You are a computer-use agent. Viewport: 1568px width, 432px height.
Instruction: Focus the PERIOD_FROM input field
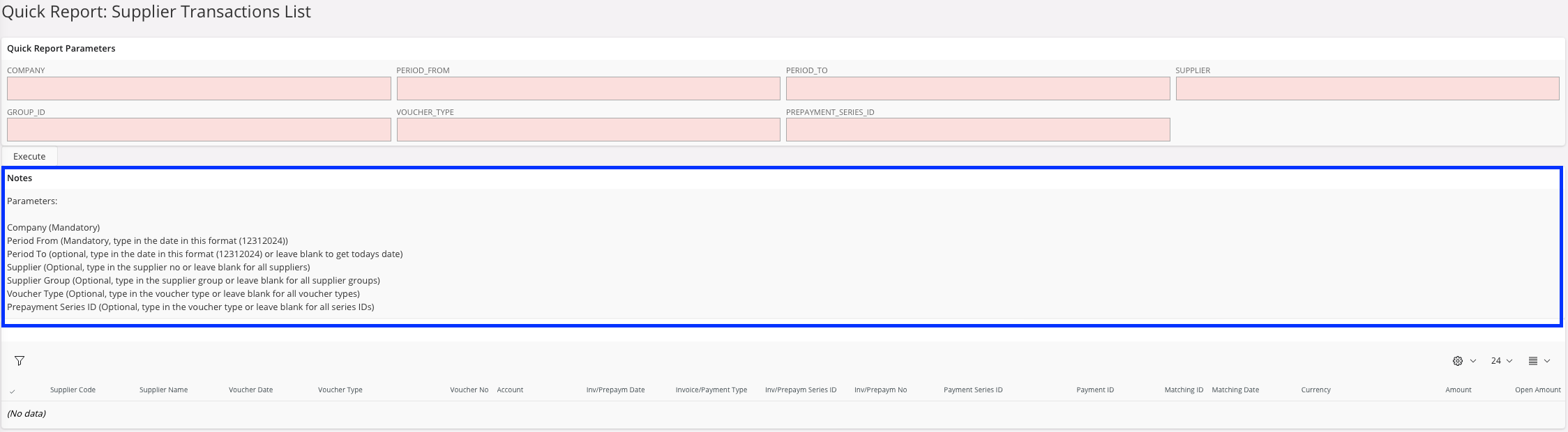click(588, 88)
